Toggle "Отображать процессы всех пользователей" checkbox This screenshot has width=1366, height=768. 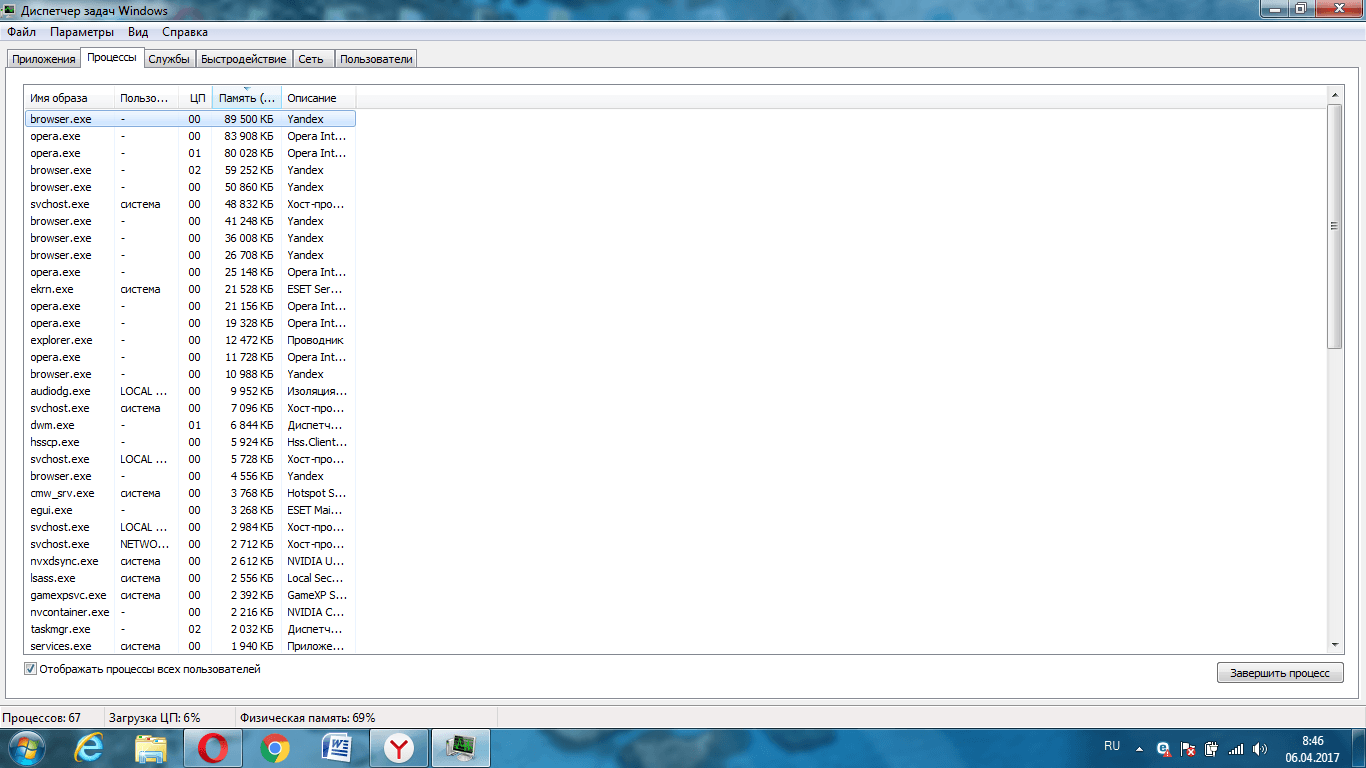click(31, 669)
